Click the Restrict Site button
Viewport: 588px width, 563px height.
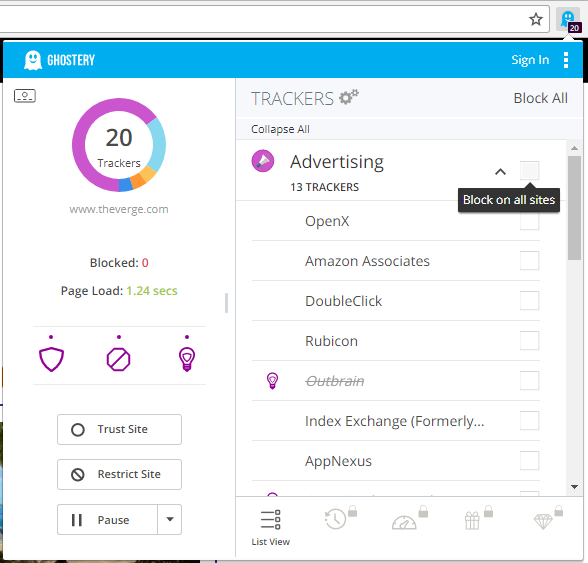click(119, 474)
